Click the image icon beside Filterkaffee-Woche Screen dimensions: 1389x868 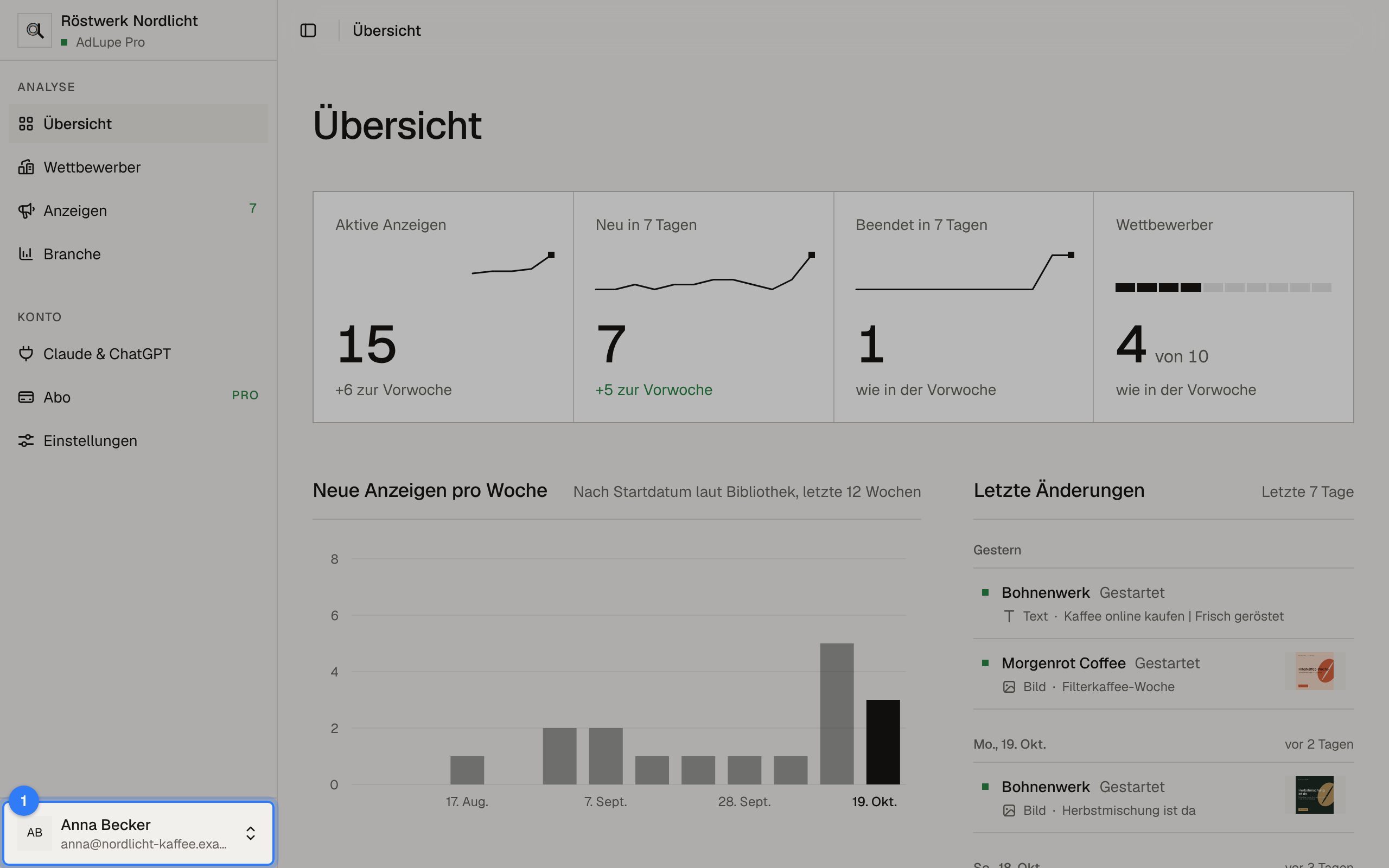(1009, 687)
